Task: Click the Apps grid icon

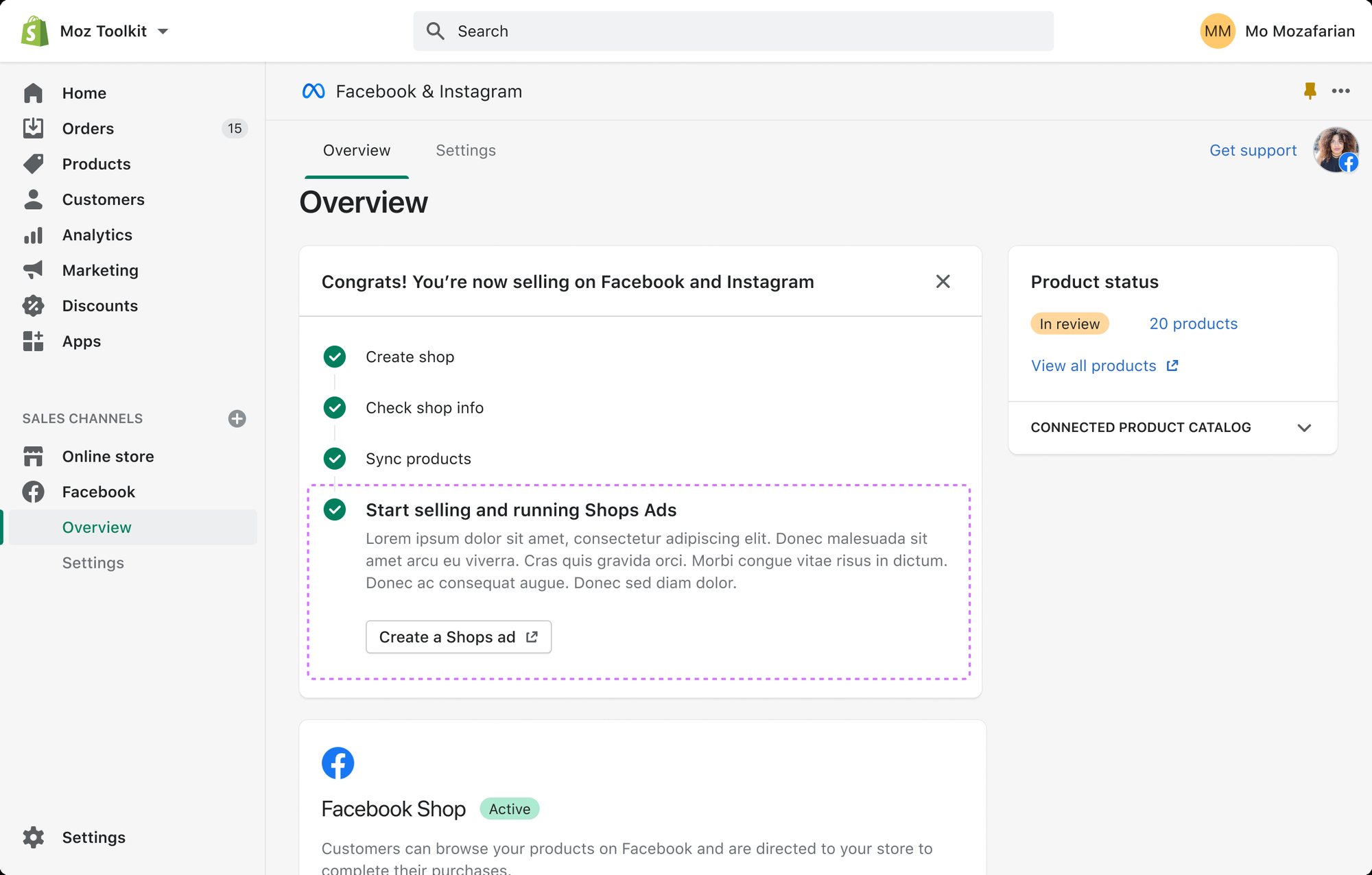Action: [33, 341]
